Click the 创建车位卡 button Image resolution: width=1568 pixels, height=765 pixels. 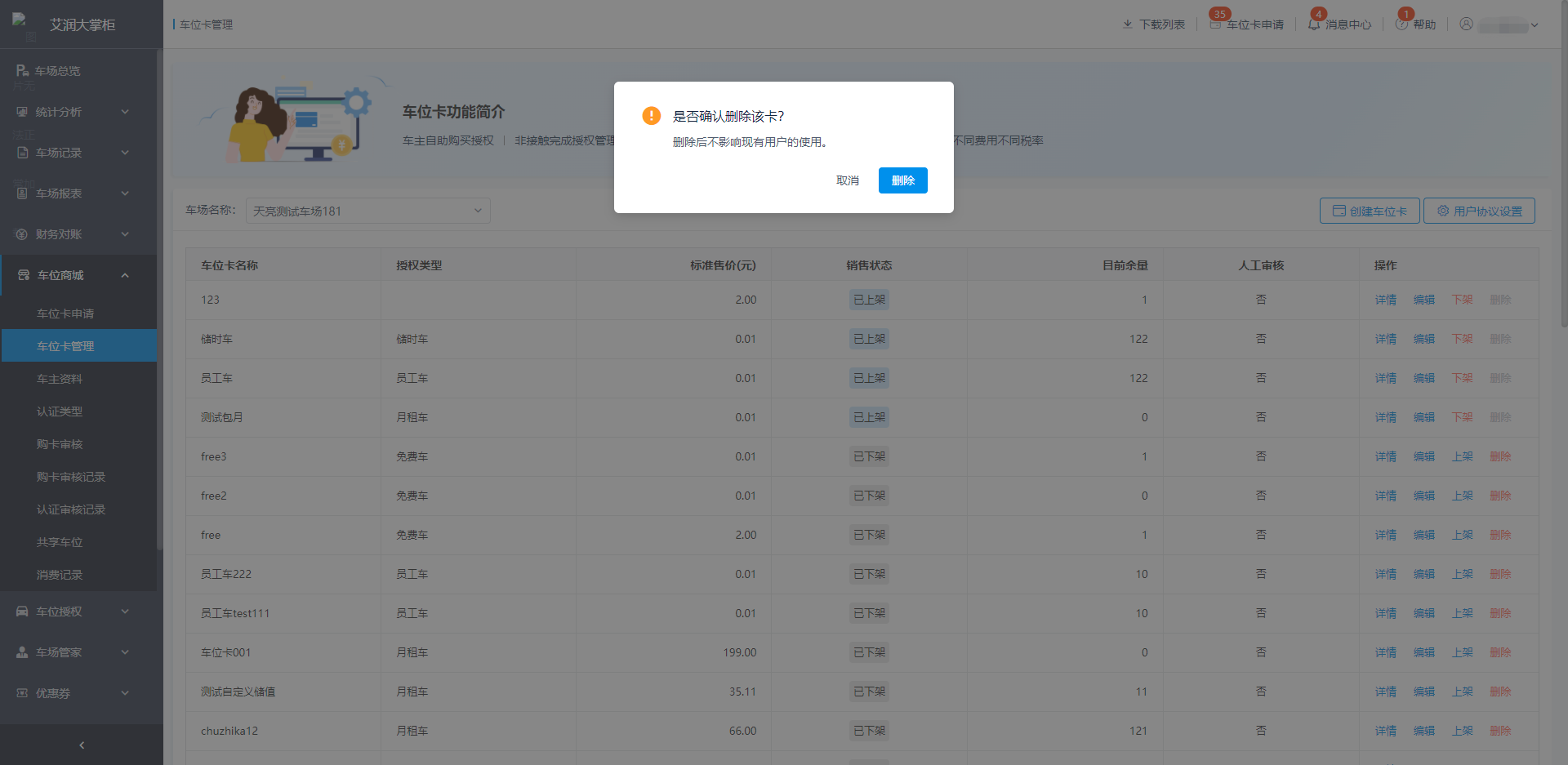point(1370,211)
